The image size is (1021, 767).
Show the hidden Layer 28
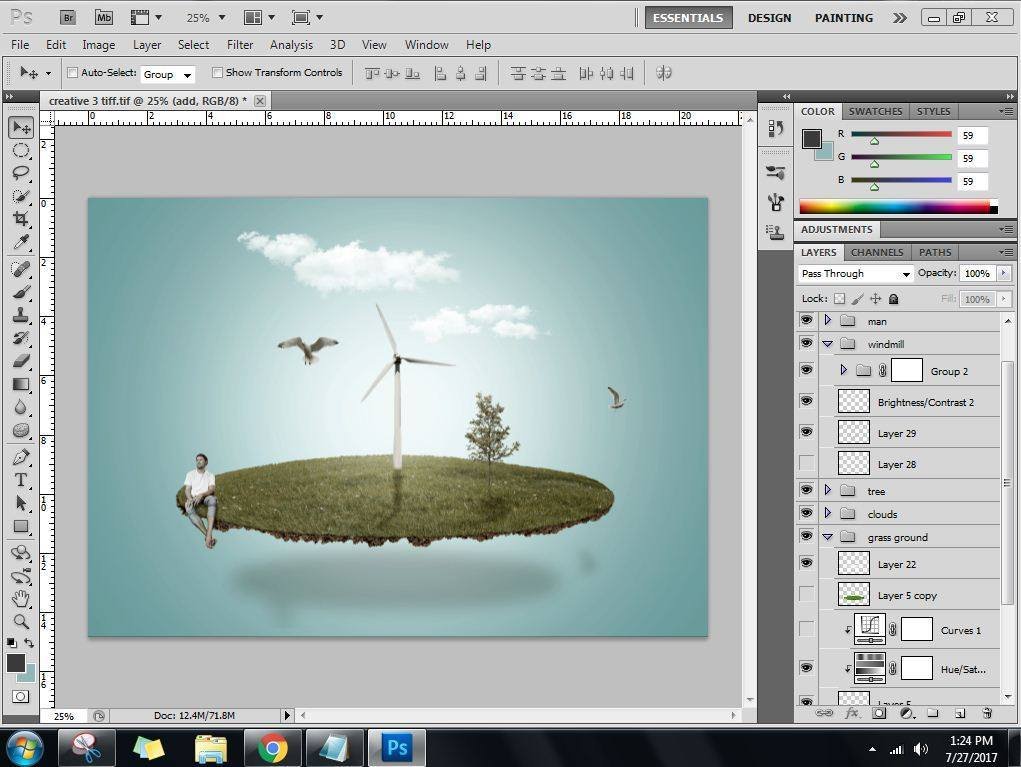pyautogui.click(x=806, y=463)
